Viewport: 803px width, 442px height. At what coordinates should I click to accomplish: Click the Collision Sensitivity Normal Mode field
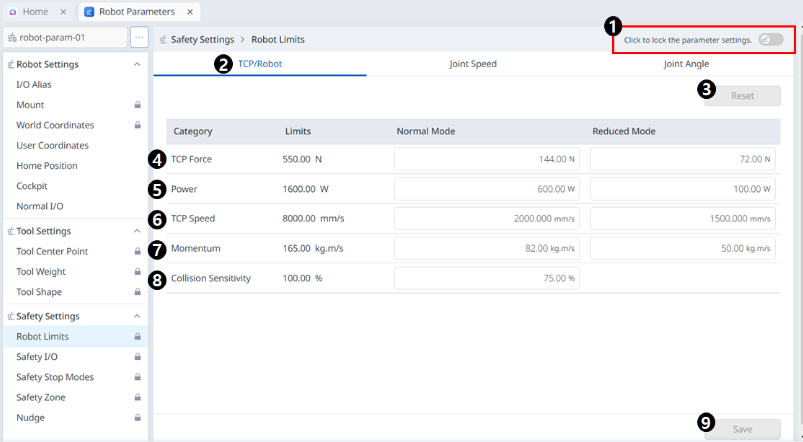click(486, 278)
